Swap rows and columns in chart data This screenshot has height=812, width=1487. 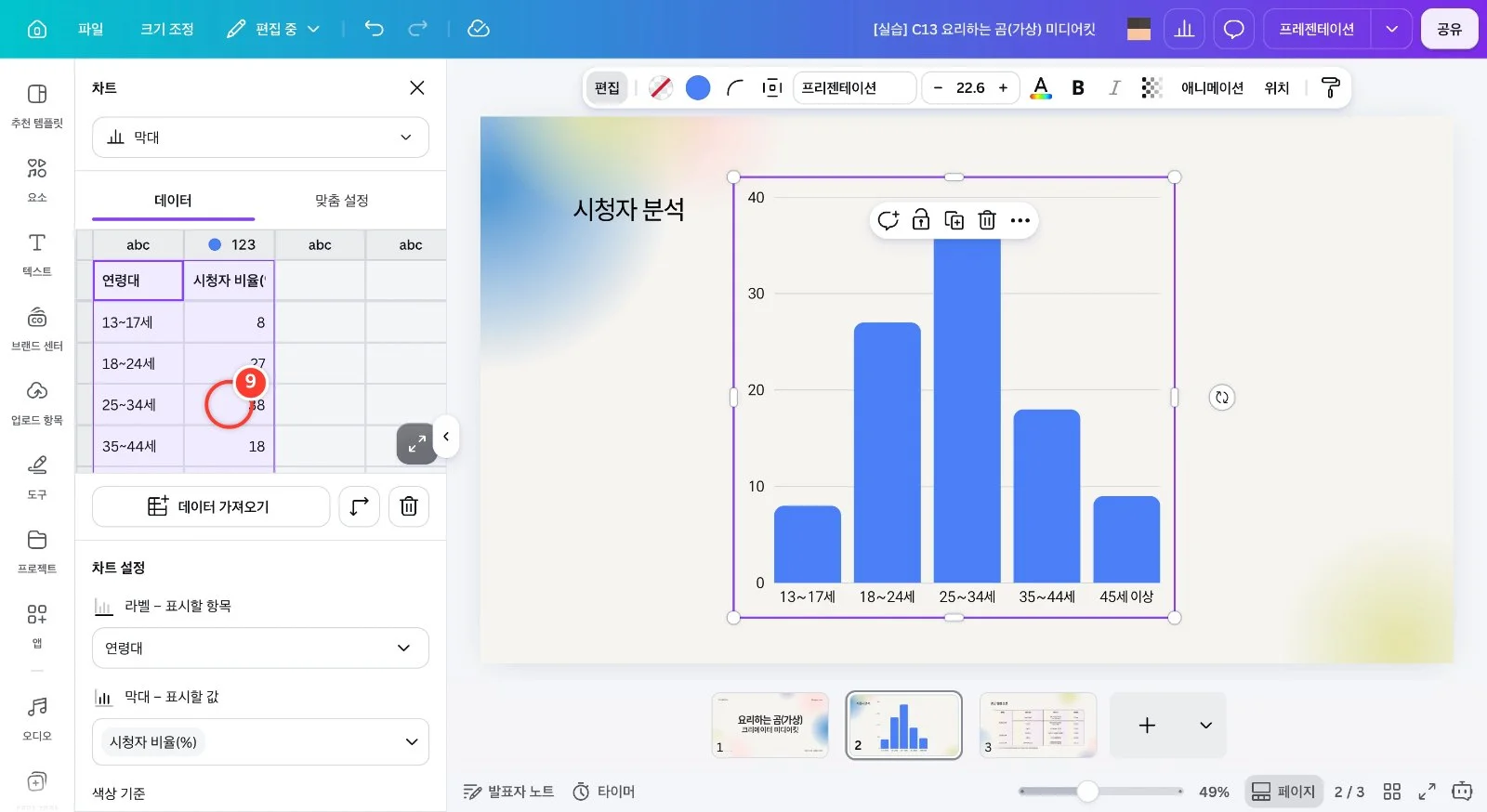[360, 506]
